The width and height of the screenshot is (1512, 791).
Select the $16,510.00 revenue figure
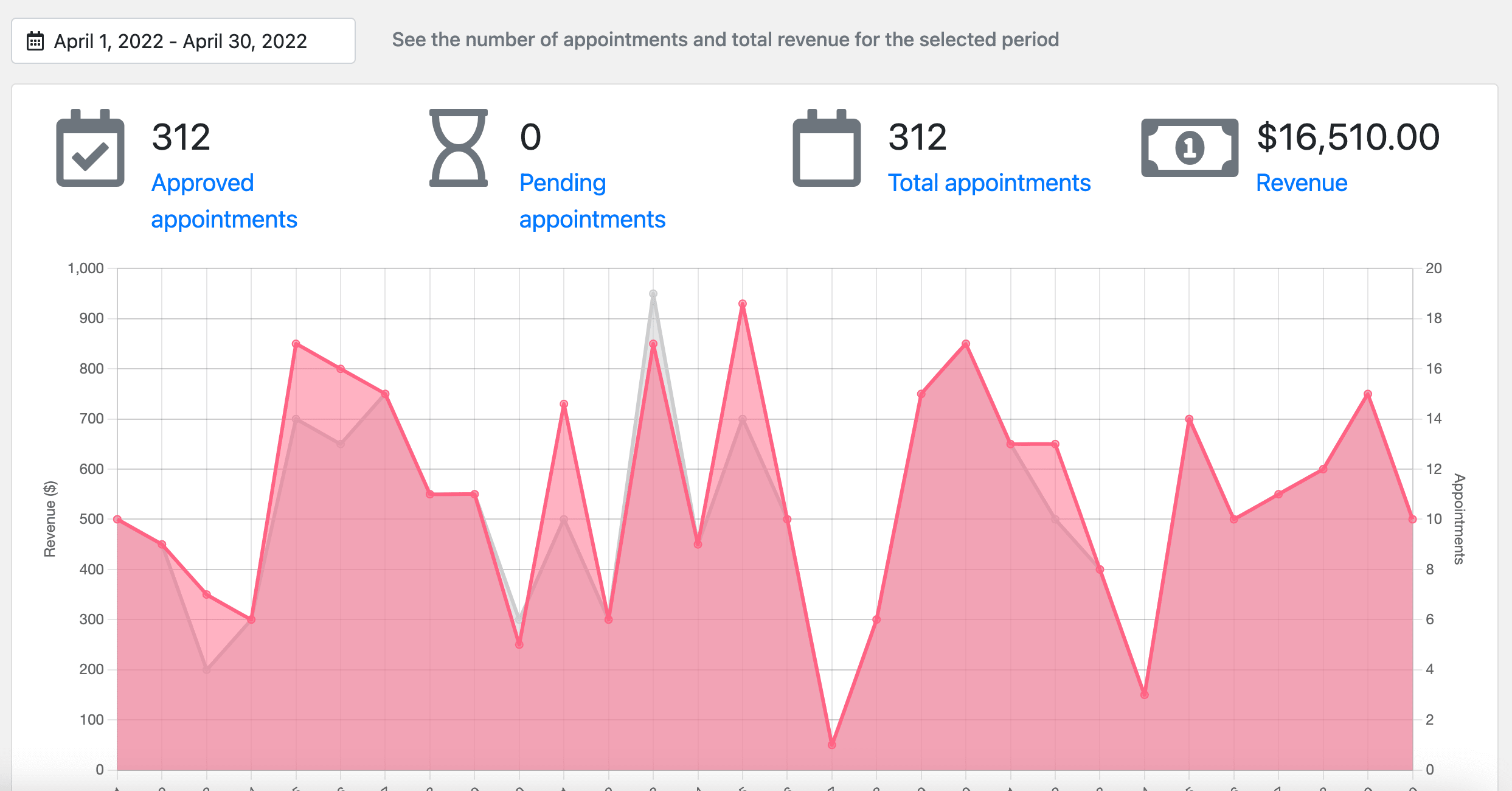pyautogui.click(x=1348, y=137)
